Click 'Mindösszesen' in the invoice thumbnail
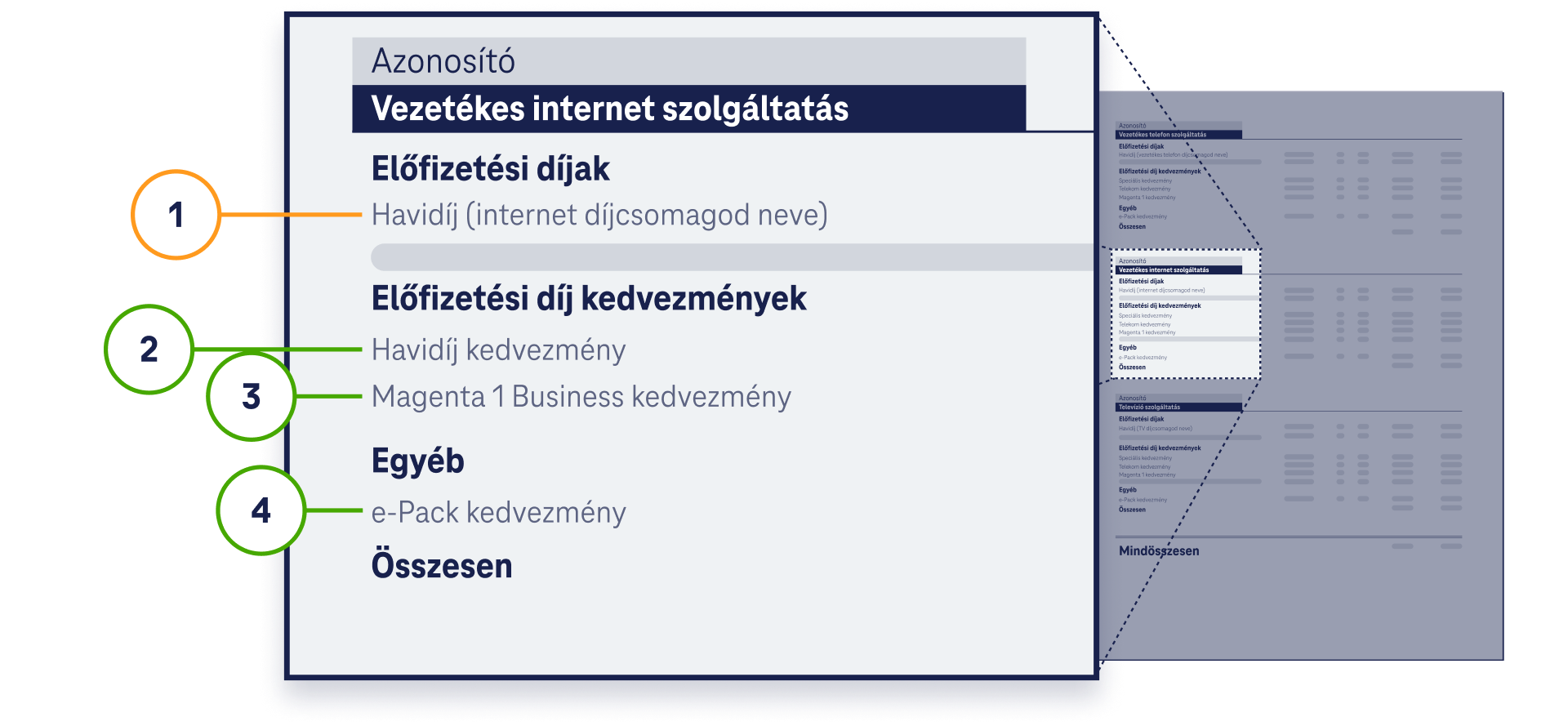The width and height of the screenshot is (1568, 726). (x=1159, y=551)
